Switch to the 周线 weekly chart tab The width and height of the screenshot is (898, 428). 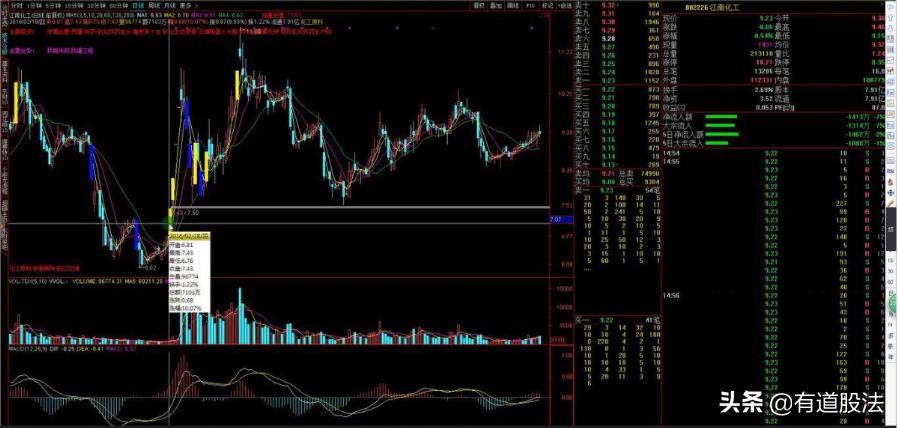pyautogui.click(x=153, y=5)
